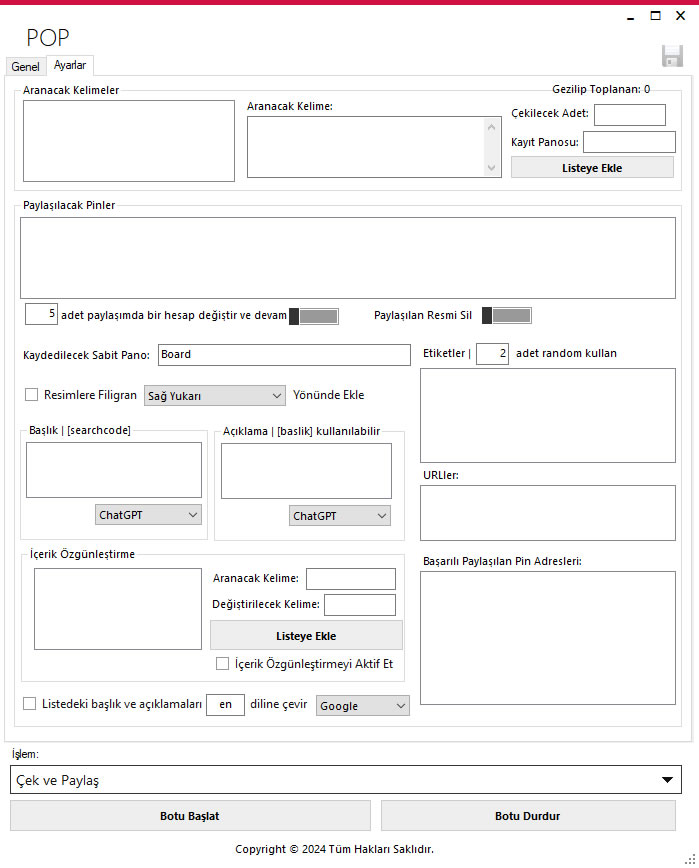The image size is (699, 868).
Task: Click the Etiketler random count field
Action: (492, 354)
